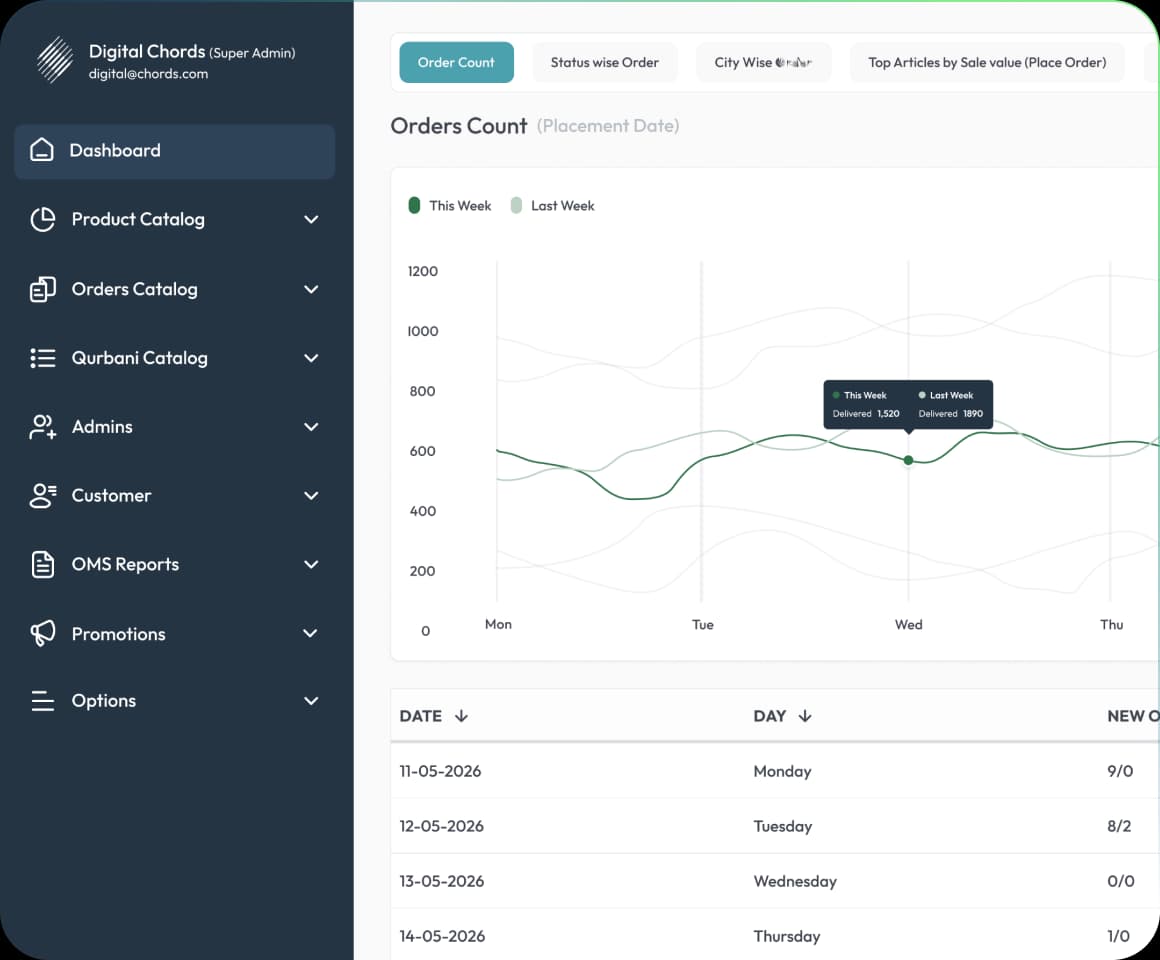
Task: Toggle Last Week legend series
Action: [x=553, y=206]
